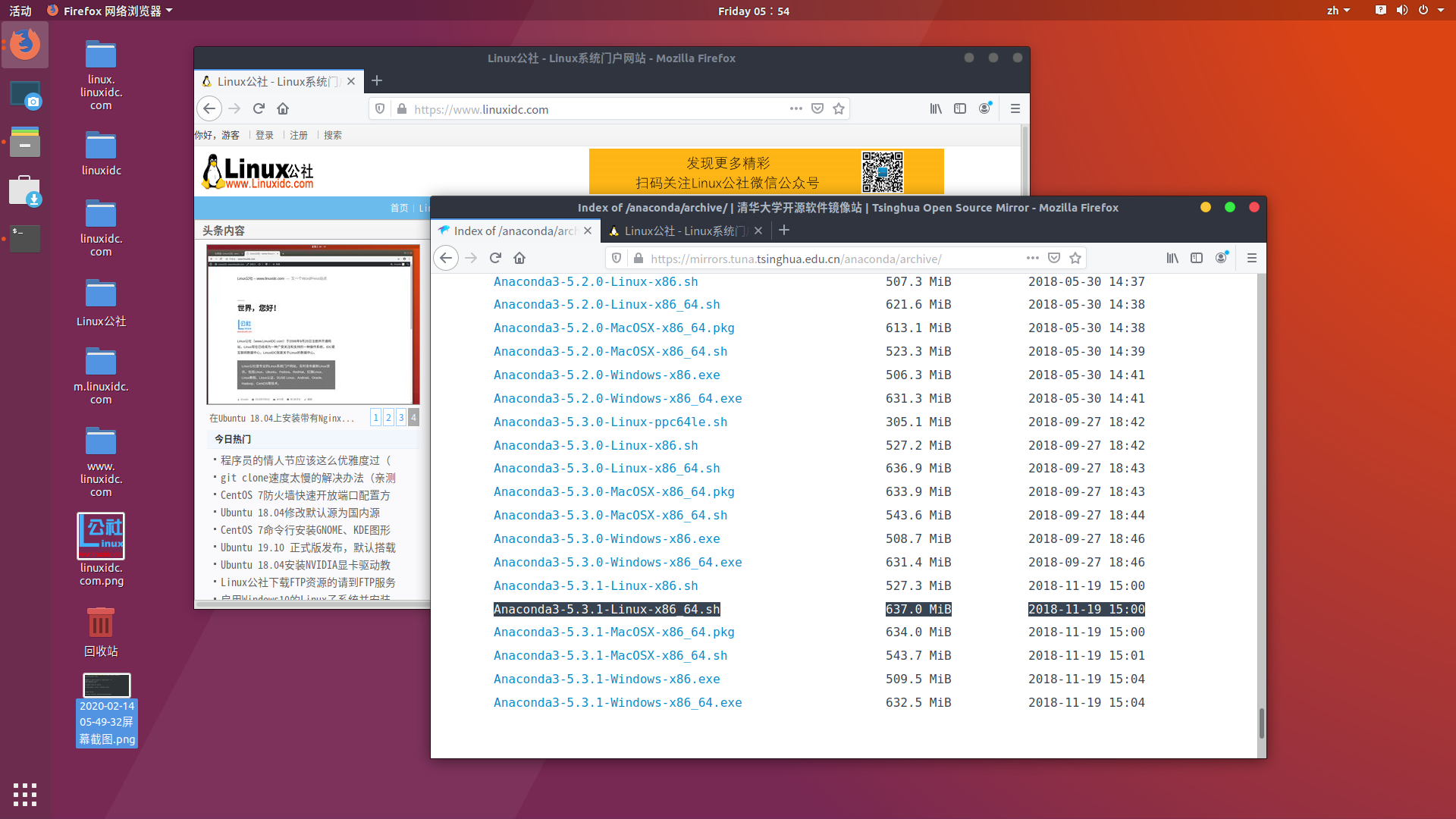1456x819 pixels.
Task: Open a new tab with the plus button
Action: 784,230
